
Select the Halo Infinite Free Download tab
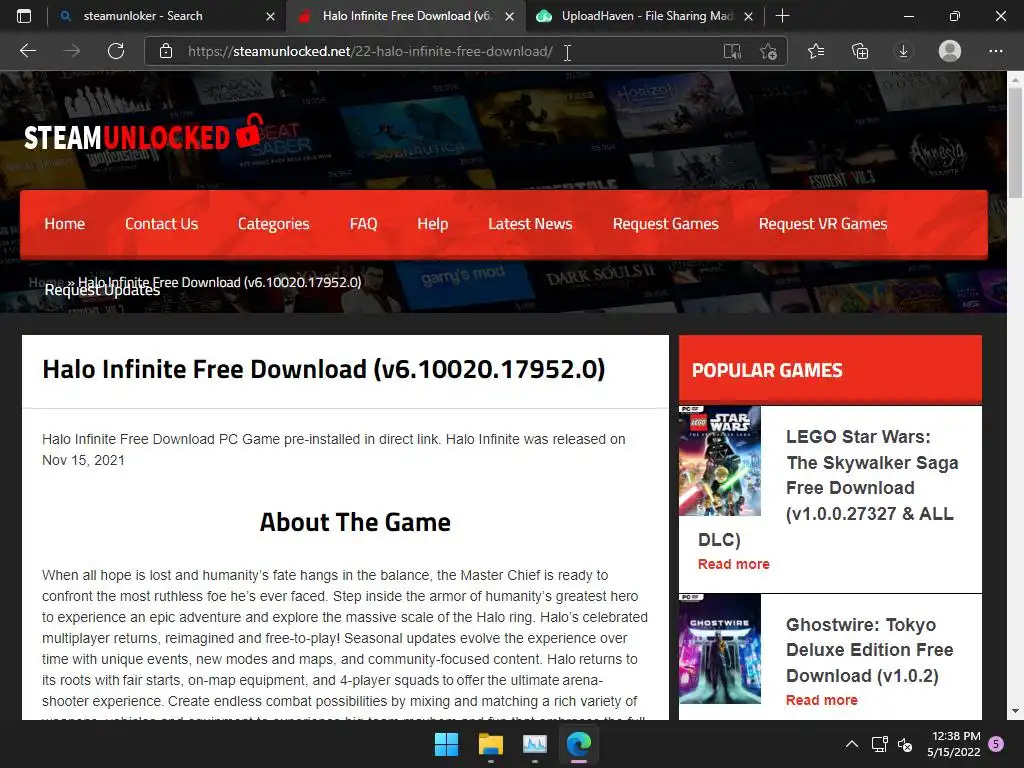[405, 16]
